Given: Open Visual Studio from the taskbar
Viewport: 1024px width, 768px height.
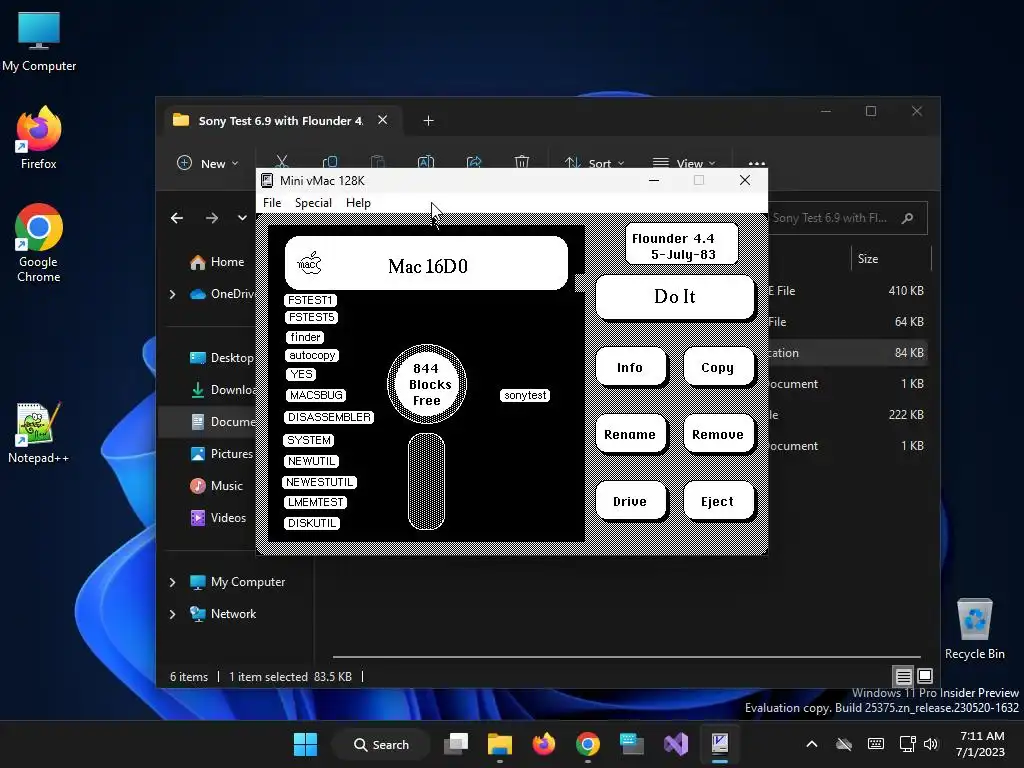Looking at the screenshot, I should [x=676, y=744].
